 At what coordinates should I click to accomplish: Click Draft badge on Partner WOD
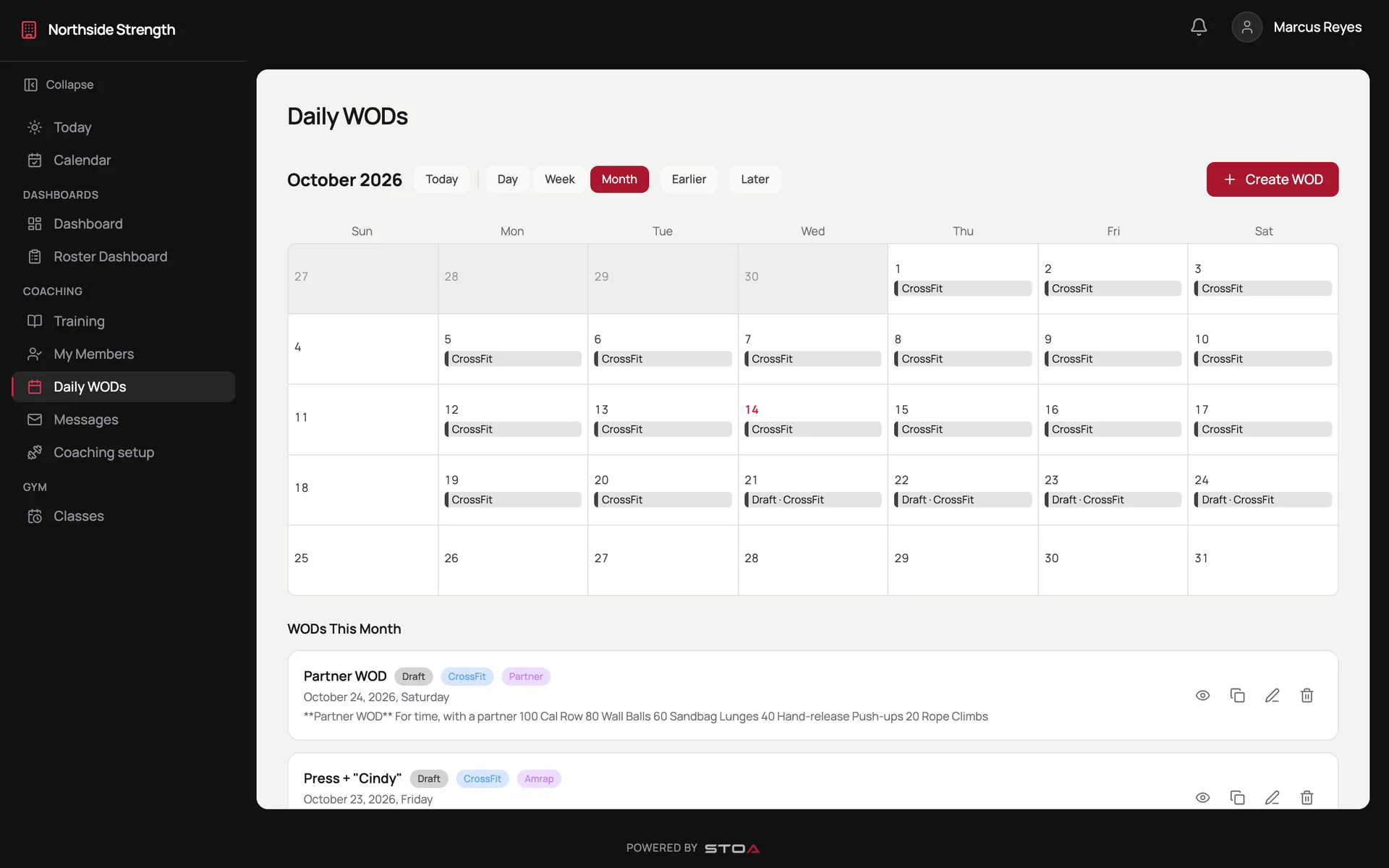(x=413, y=676)
